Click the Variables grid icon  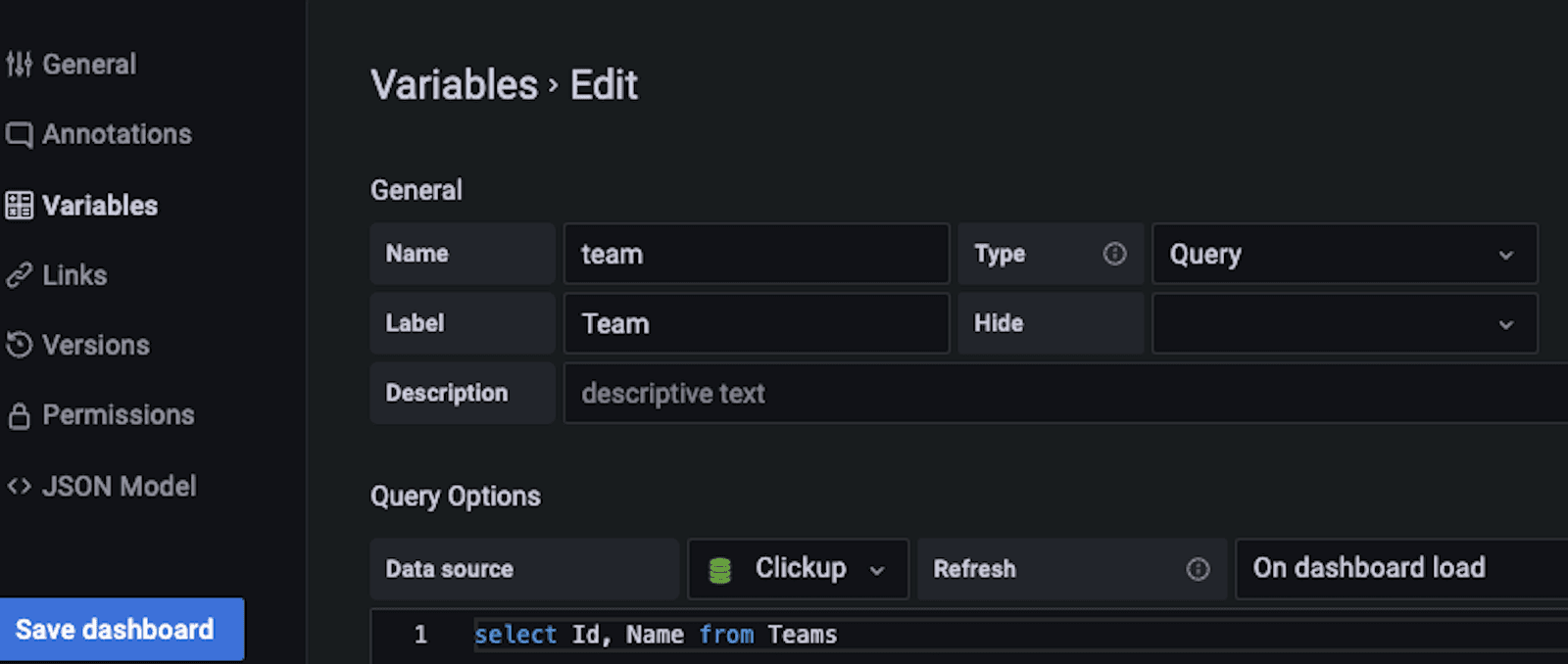[19, 206]
